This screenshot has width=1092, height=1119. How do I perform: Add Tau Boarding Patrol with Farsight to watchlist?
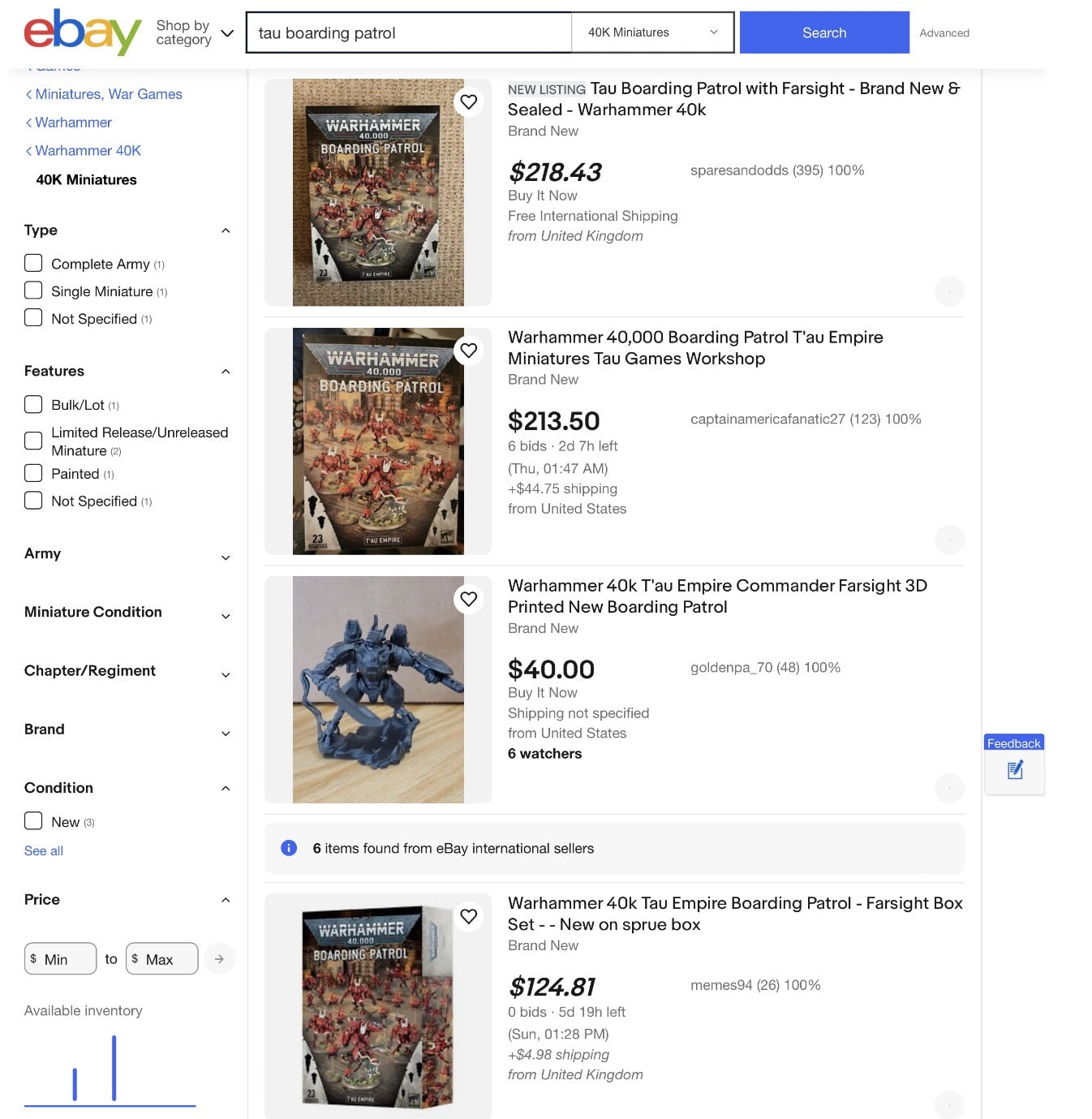tap(468, 101)
